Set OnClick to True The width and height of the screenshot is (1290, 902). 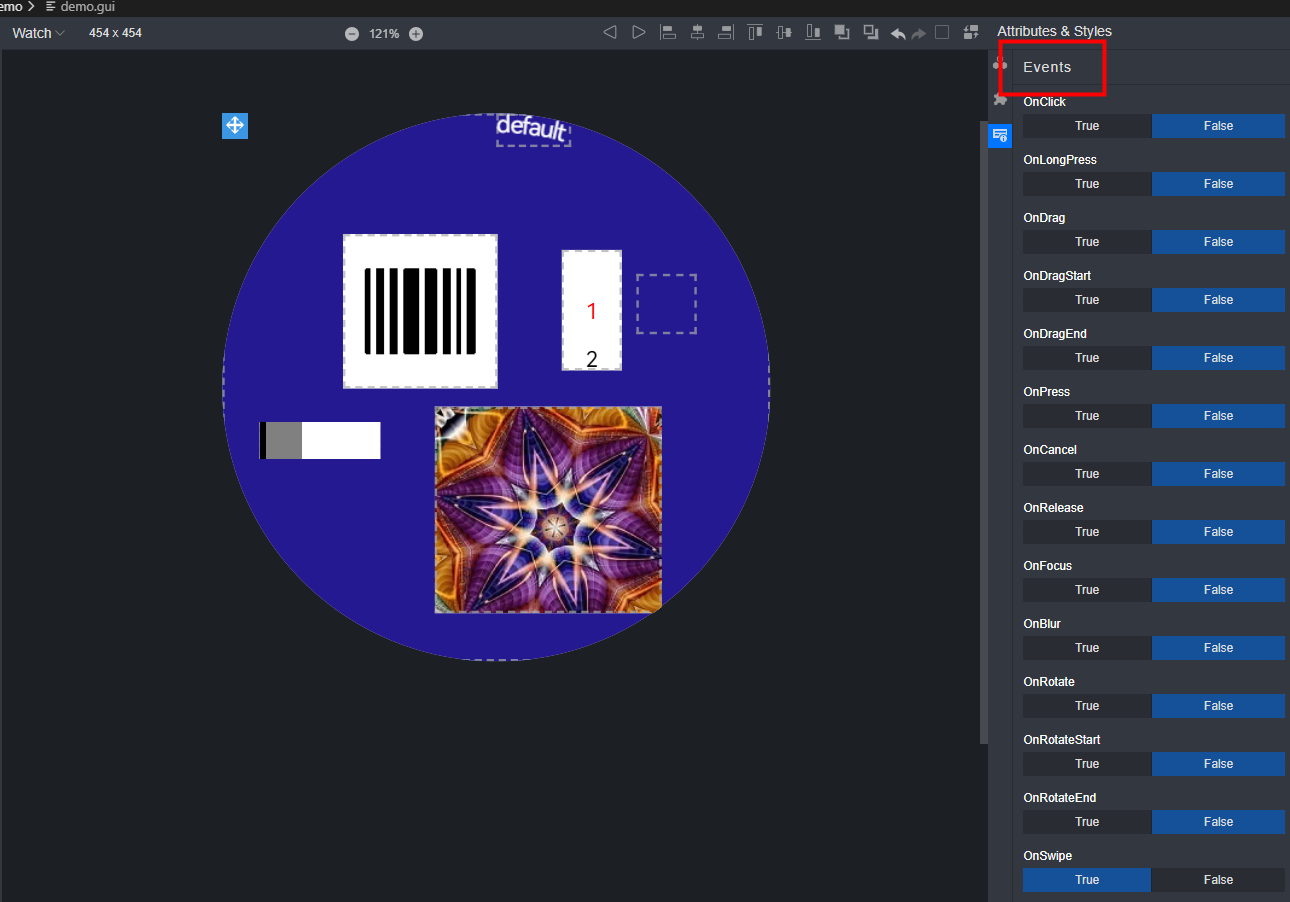pyautogui.click(x=1087, y=126)
